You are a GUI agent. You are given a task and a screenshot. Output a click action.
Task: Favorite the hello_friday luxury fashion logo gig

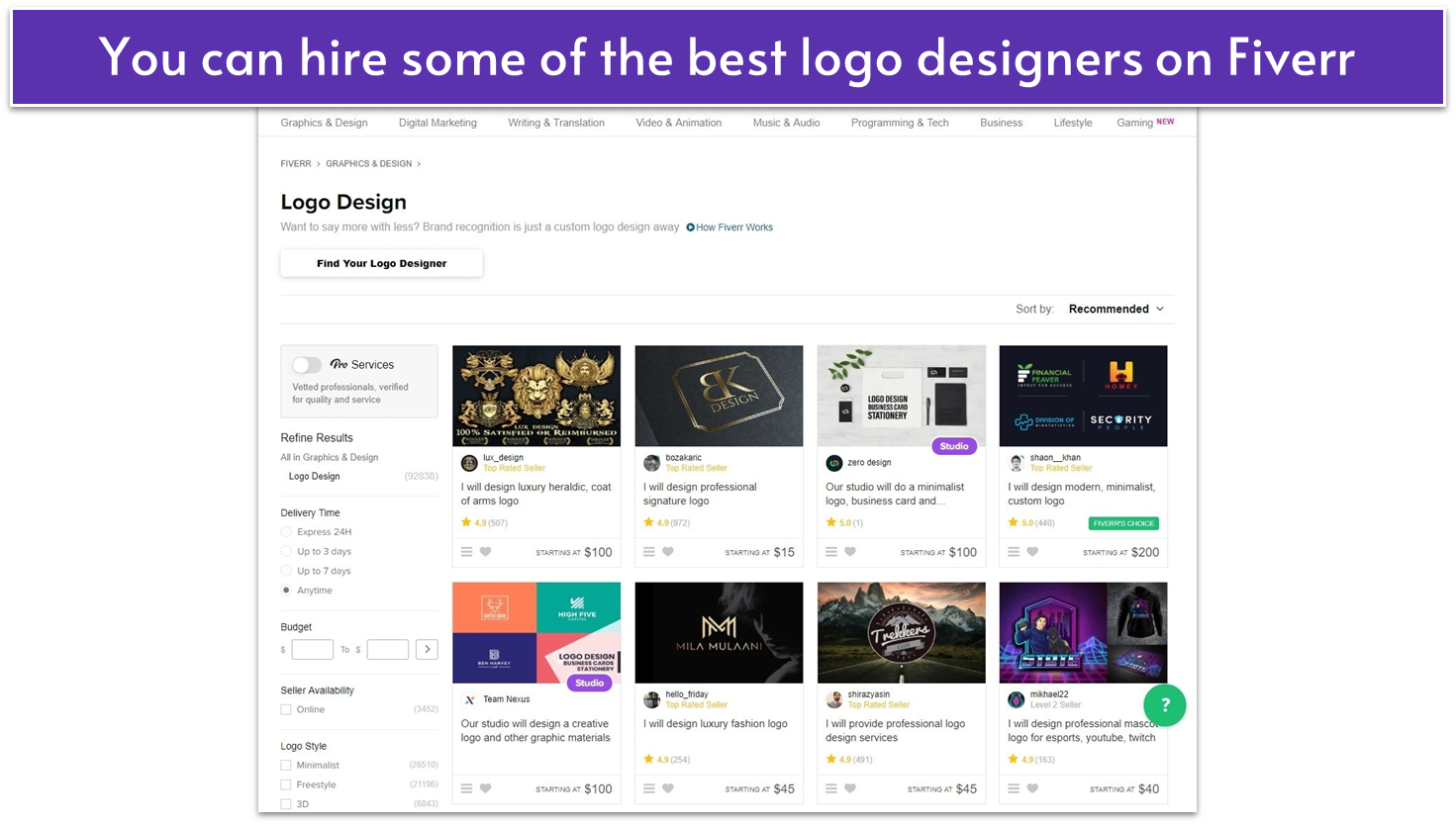click(x=667, y=788)
